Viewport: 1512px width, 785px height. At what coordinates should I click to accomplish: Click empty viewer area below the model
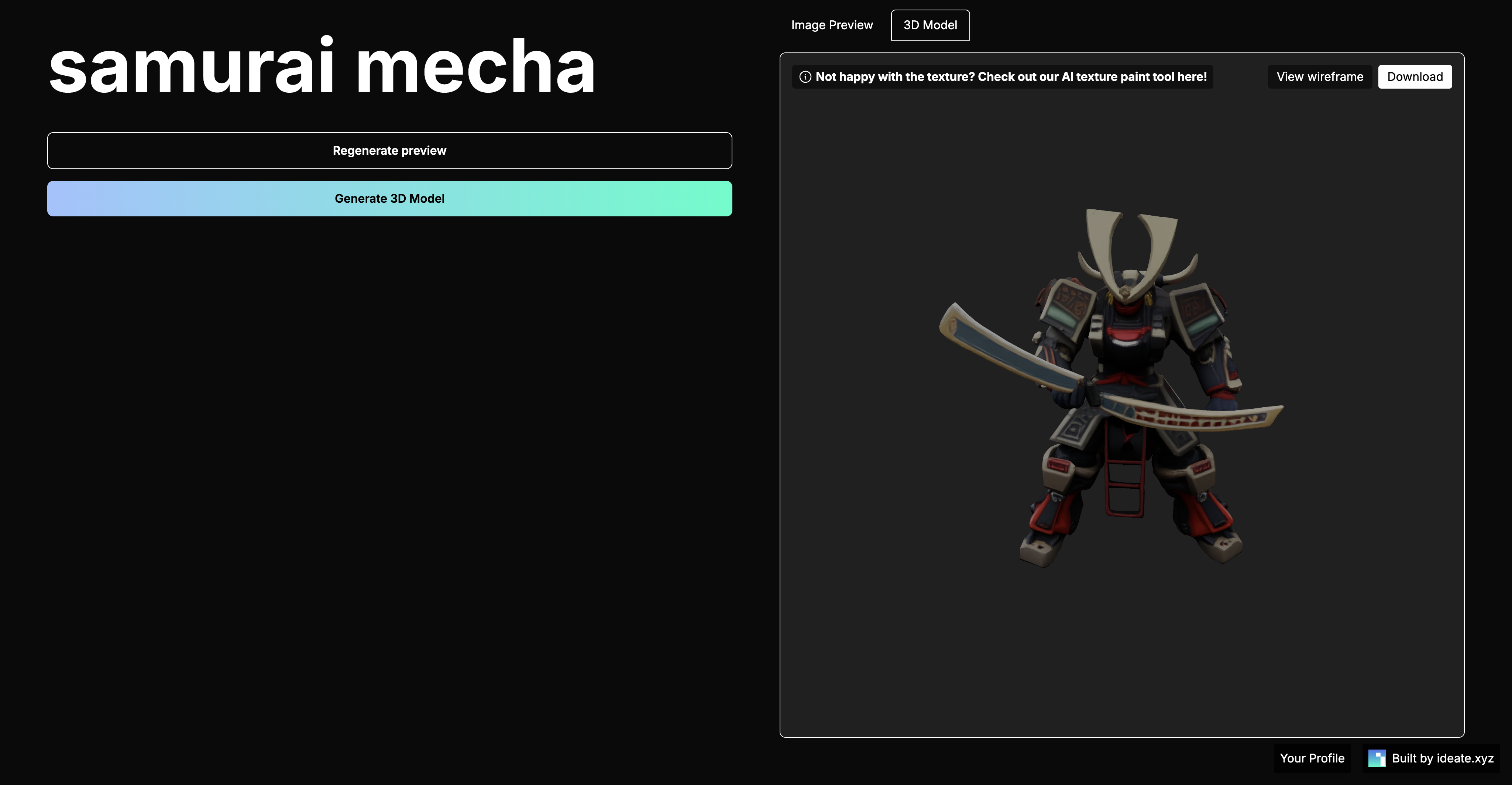point(1121,652)
